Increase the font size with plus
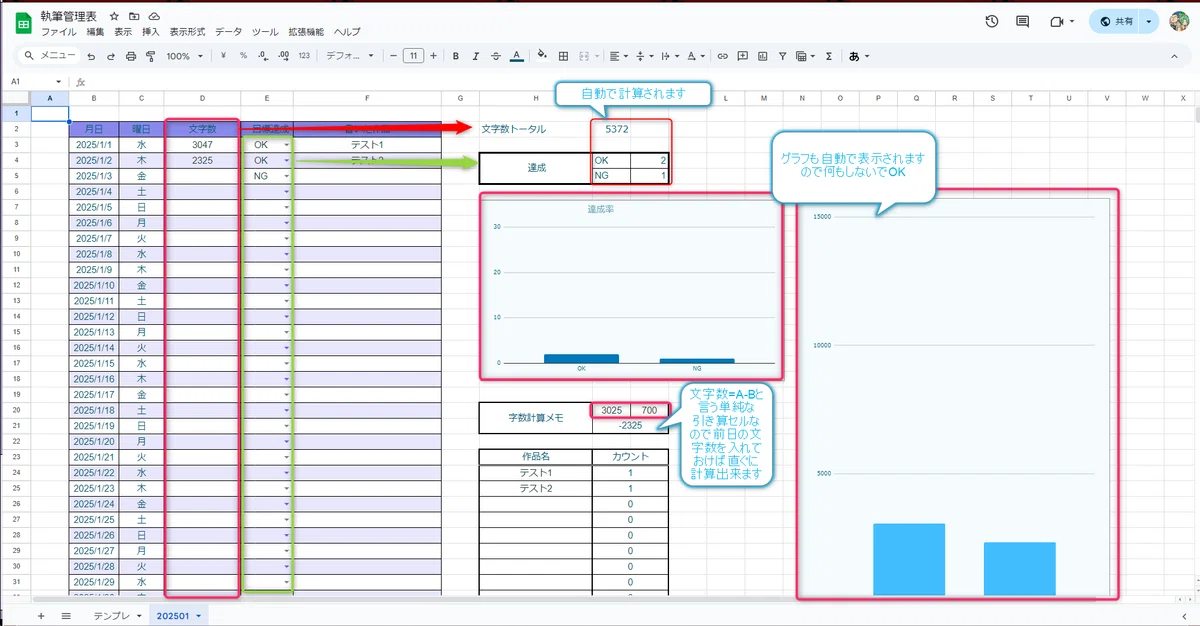The width and height of the screenshot is (1200, 626). pos(435,56)
